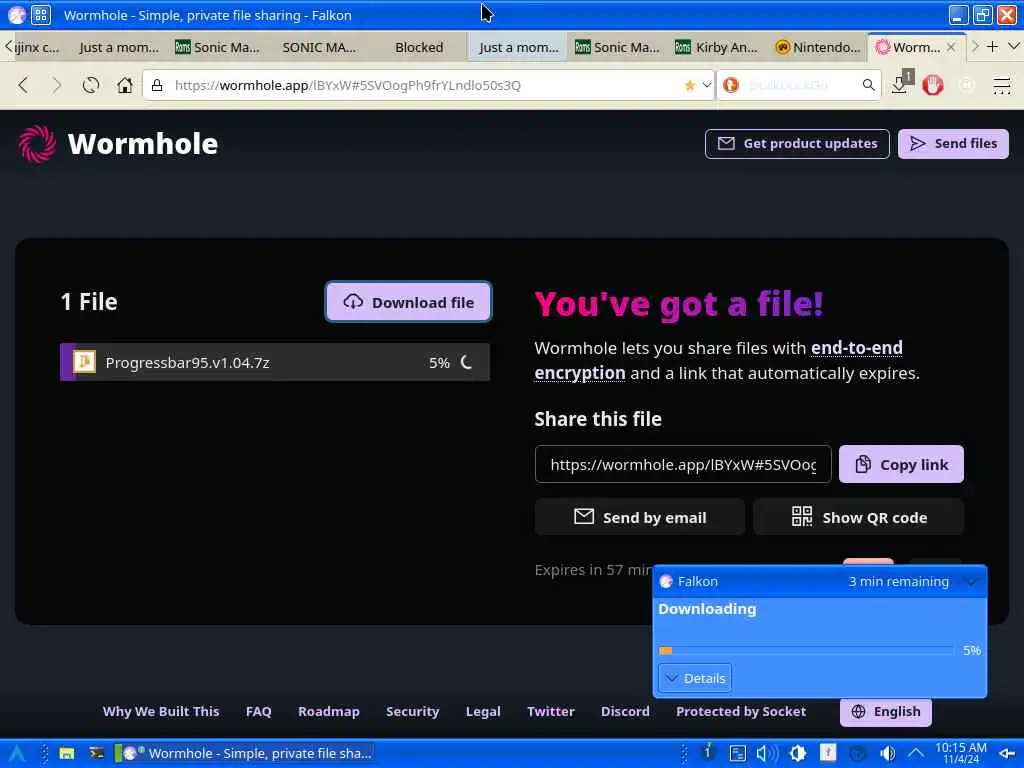Click the magnifier search icon

pyautogui.click(x=868, y=85)
